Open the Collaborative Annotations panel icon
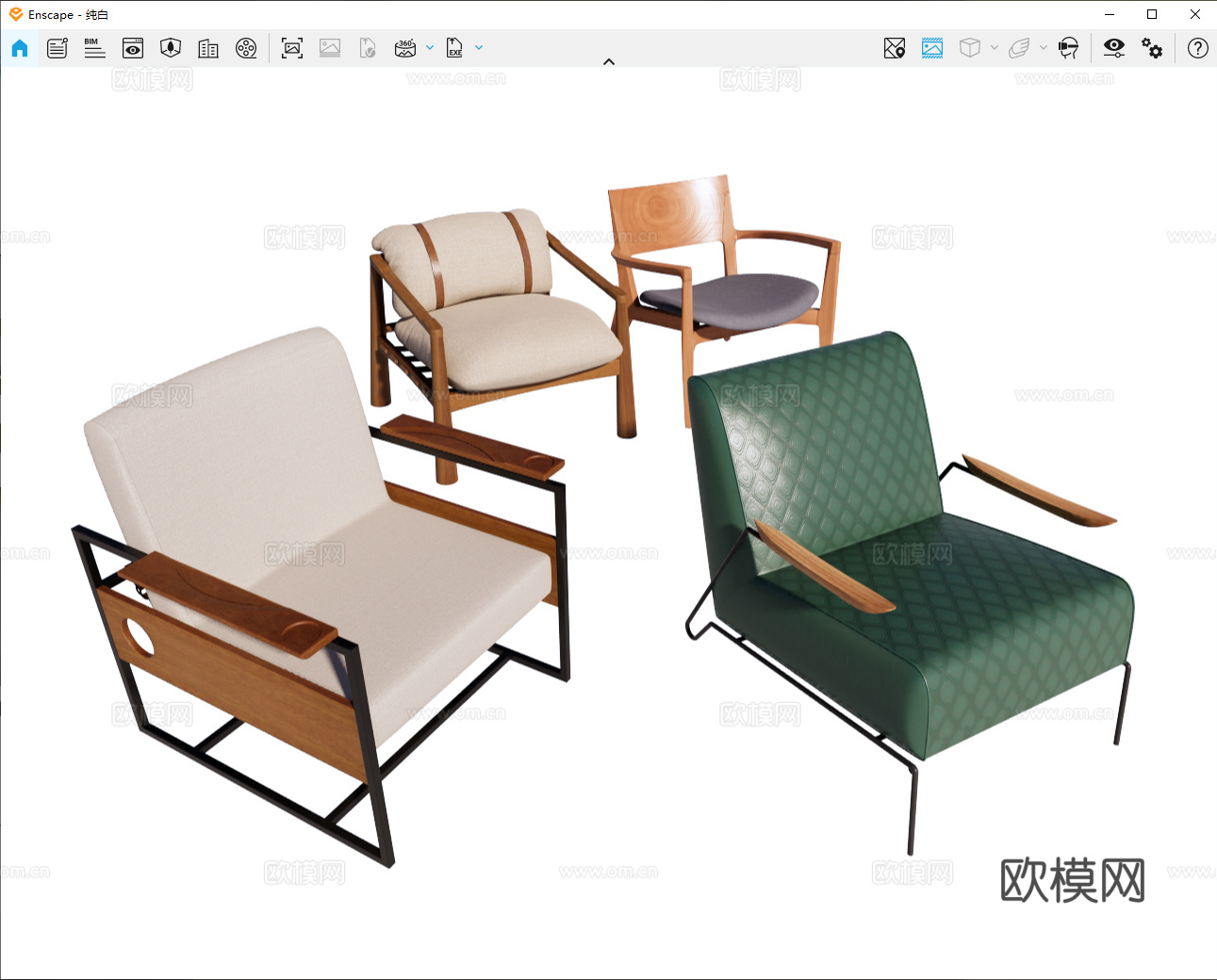This screenshot has height=980, width=1217. pyautogui.click(x=58, y=48)
